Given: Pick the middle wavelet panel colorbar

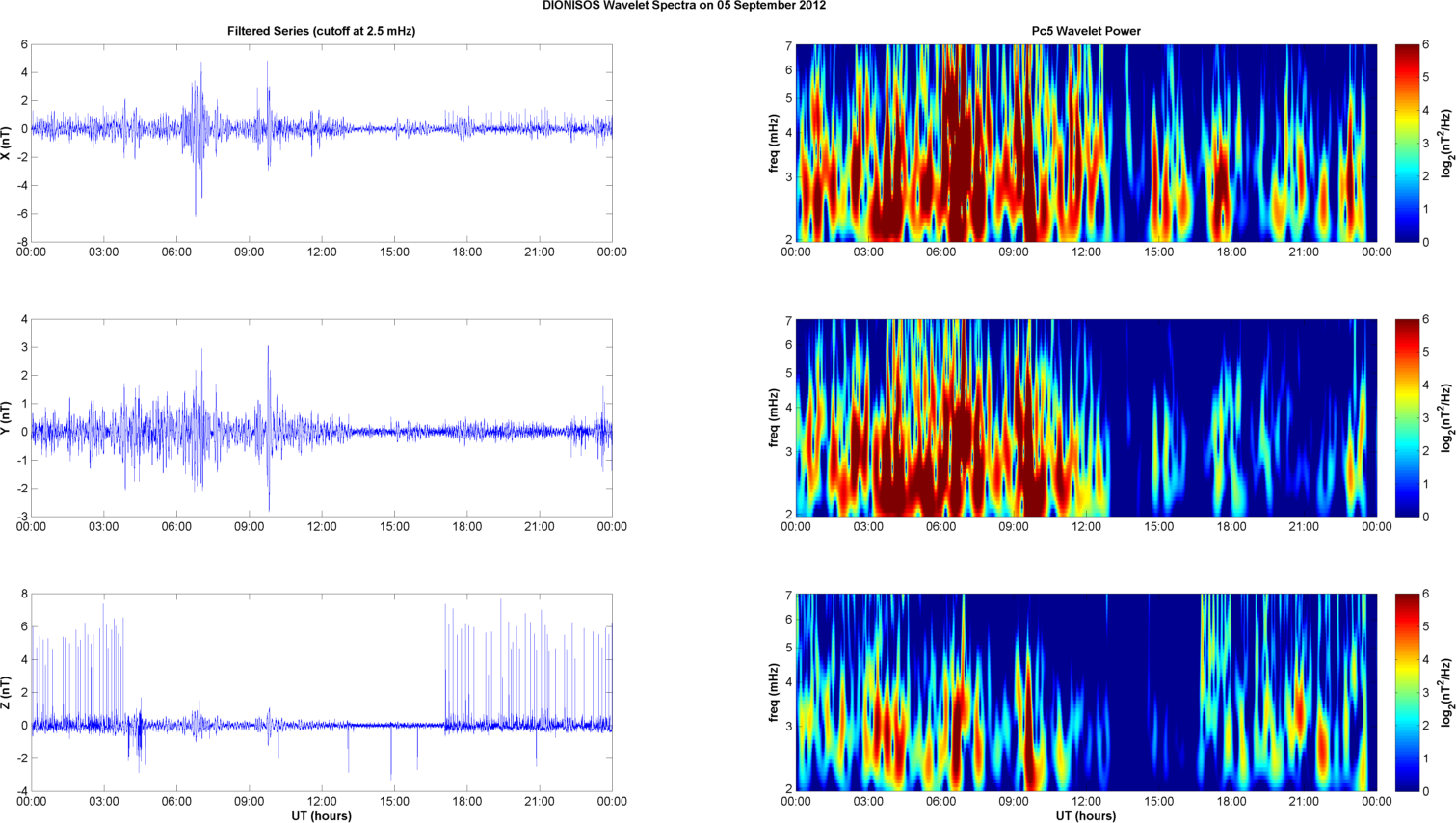Looking at the screenshot, I should [x=1407, y=417].
